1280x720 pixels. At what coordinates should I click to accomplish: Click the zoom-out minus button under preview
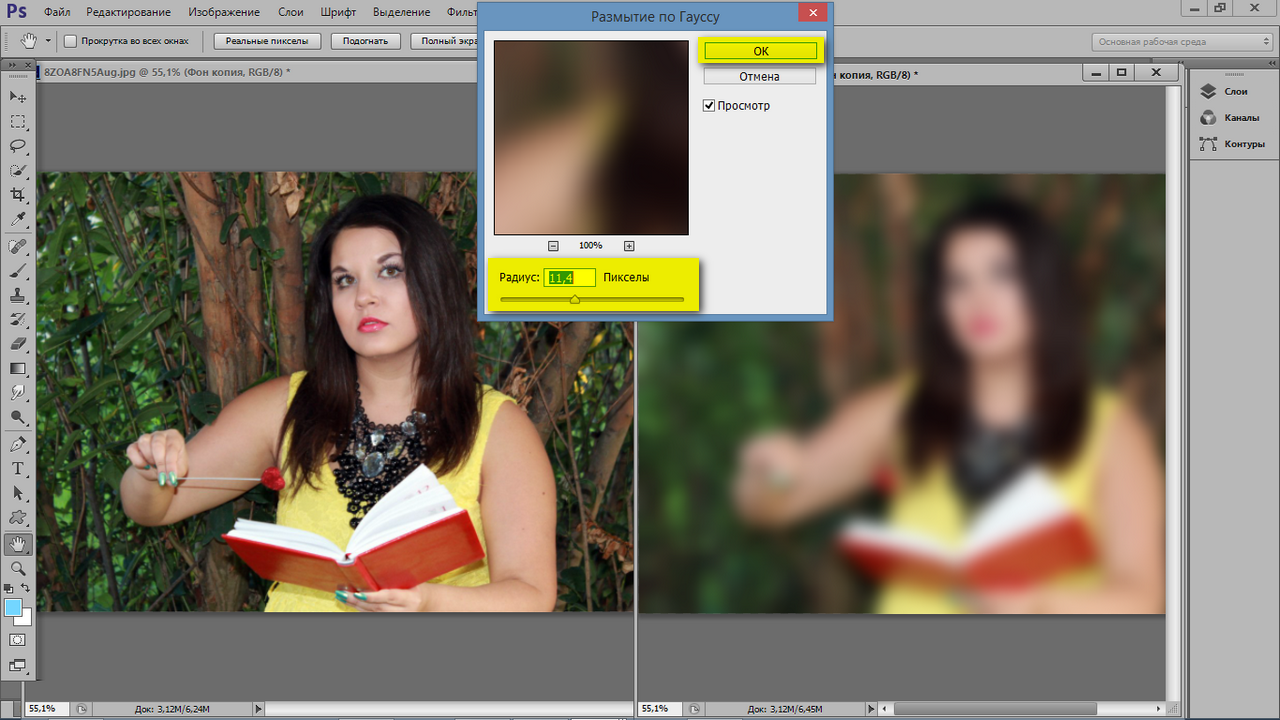tap(553, 246)
